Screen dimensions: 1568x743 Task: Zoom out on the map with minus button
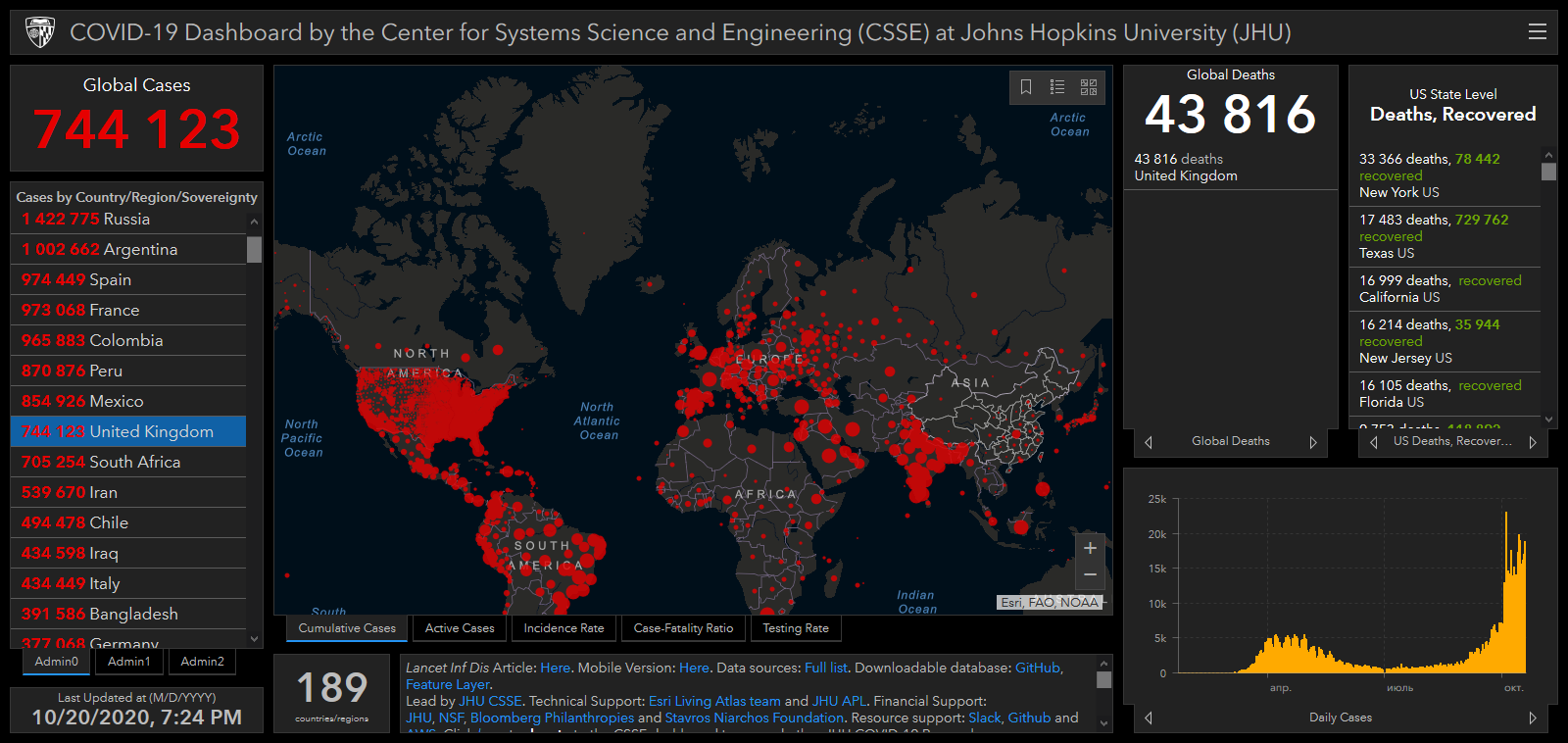point(1090,575)
